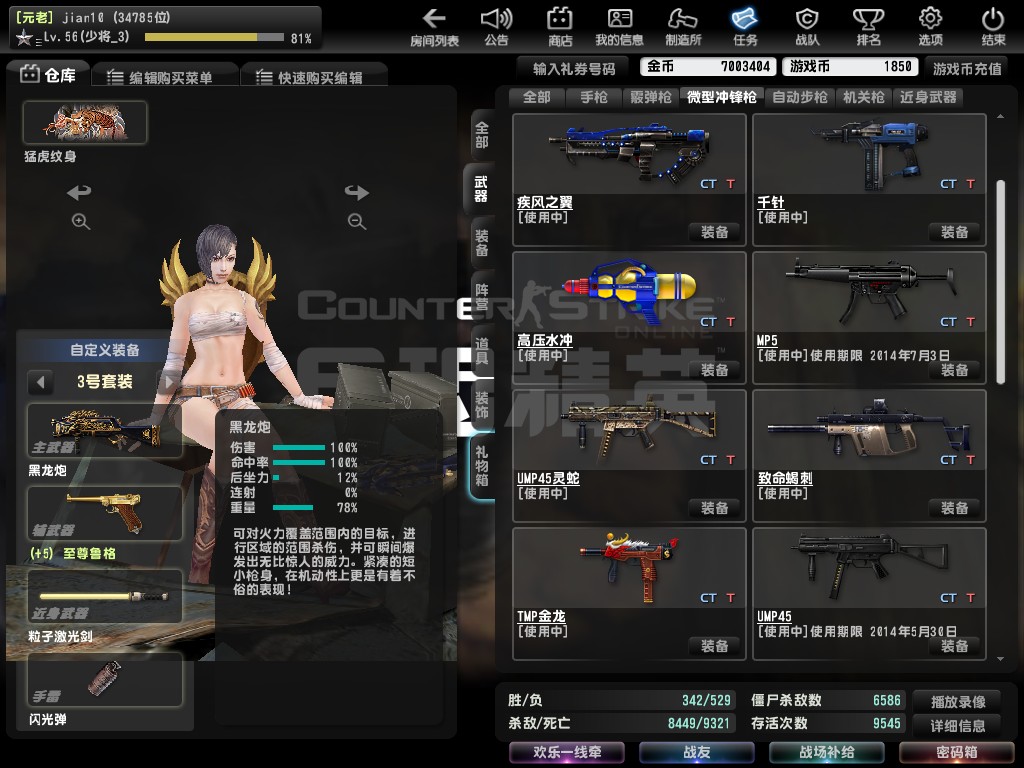
Task: Select vertical 武器 category tab
Action: pyautogui.click(x=481, y=189)
